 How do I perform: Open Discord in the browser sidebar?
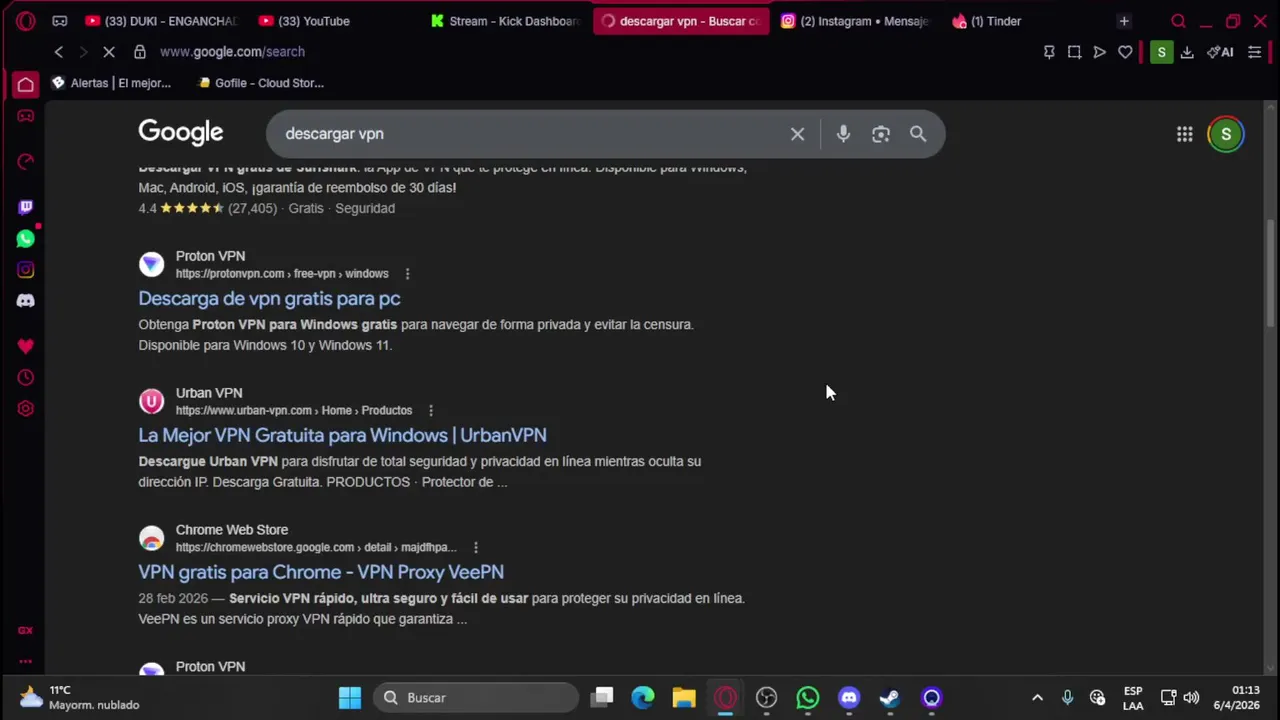(26, 301)
